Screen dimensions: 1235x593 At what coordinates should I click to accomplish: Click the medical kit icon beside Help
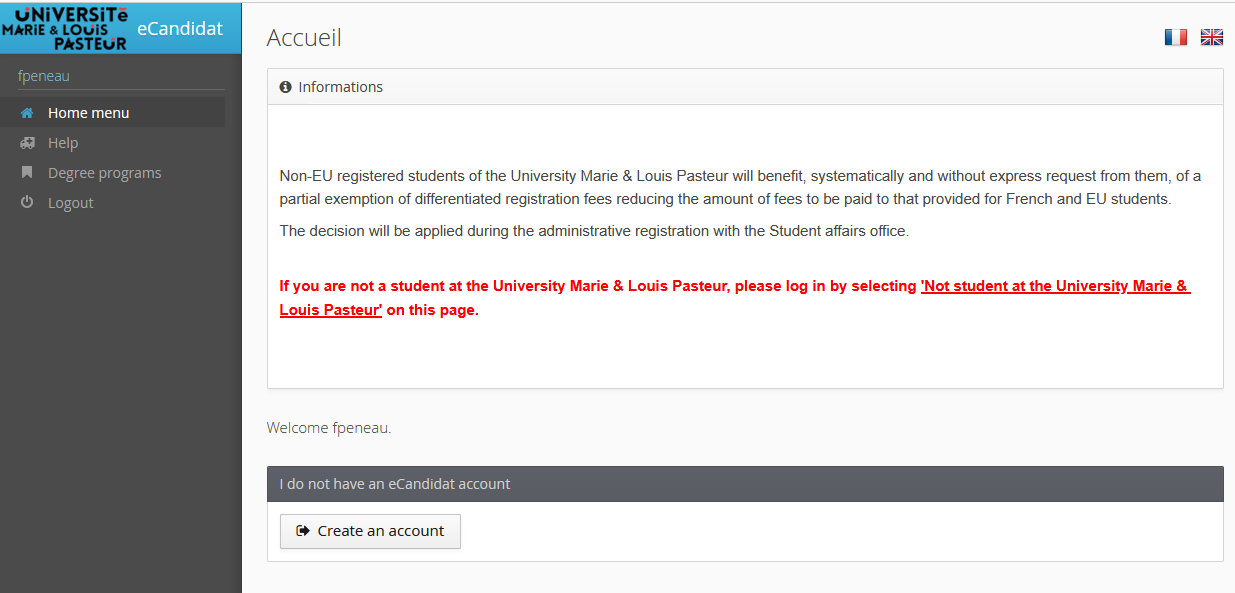pos(27,143)
